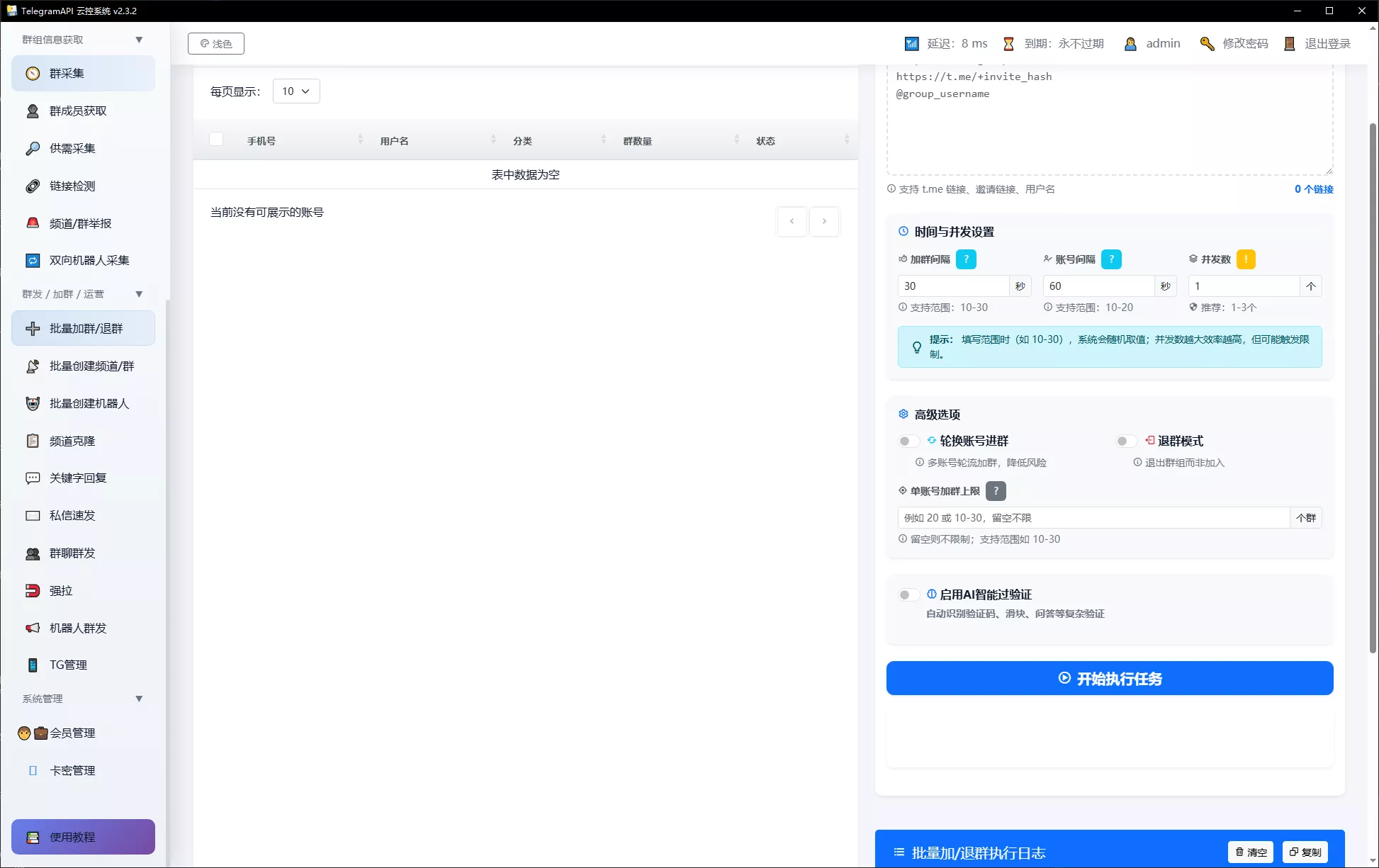
Task: Enable the 轮换账号进群 switch
Action: point(908,441)
